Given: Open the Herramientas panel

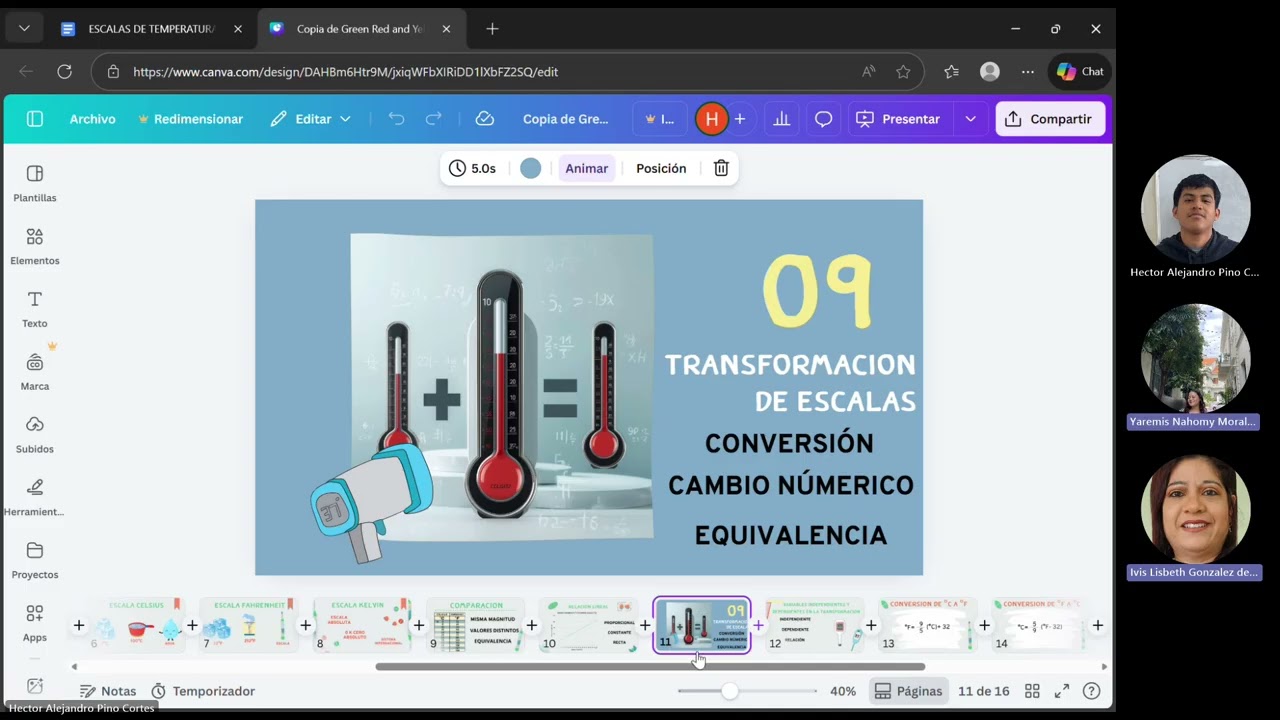Looking at the screenshot, I should tap(35, 498).
